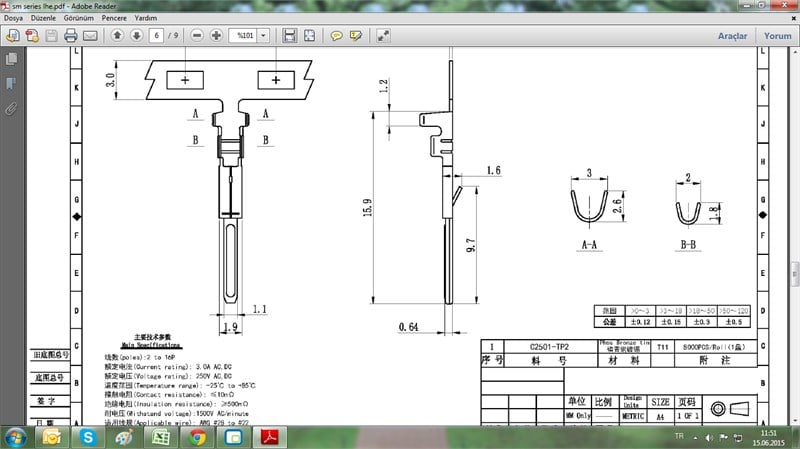The width and height of the screenshot is (800, 449).
Task: Click the 9.7 dimension label
Action: pyautogui.click(x=470, y=245)
